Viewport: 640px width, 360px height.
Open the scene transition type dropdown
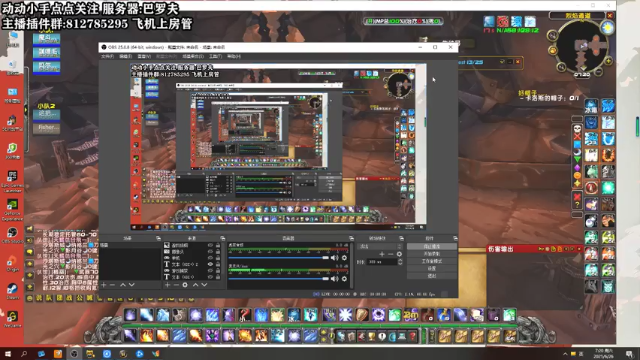[380, 247]
